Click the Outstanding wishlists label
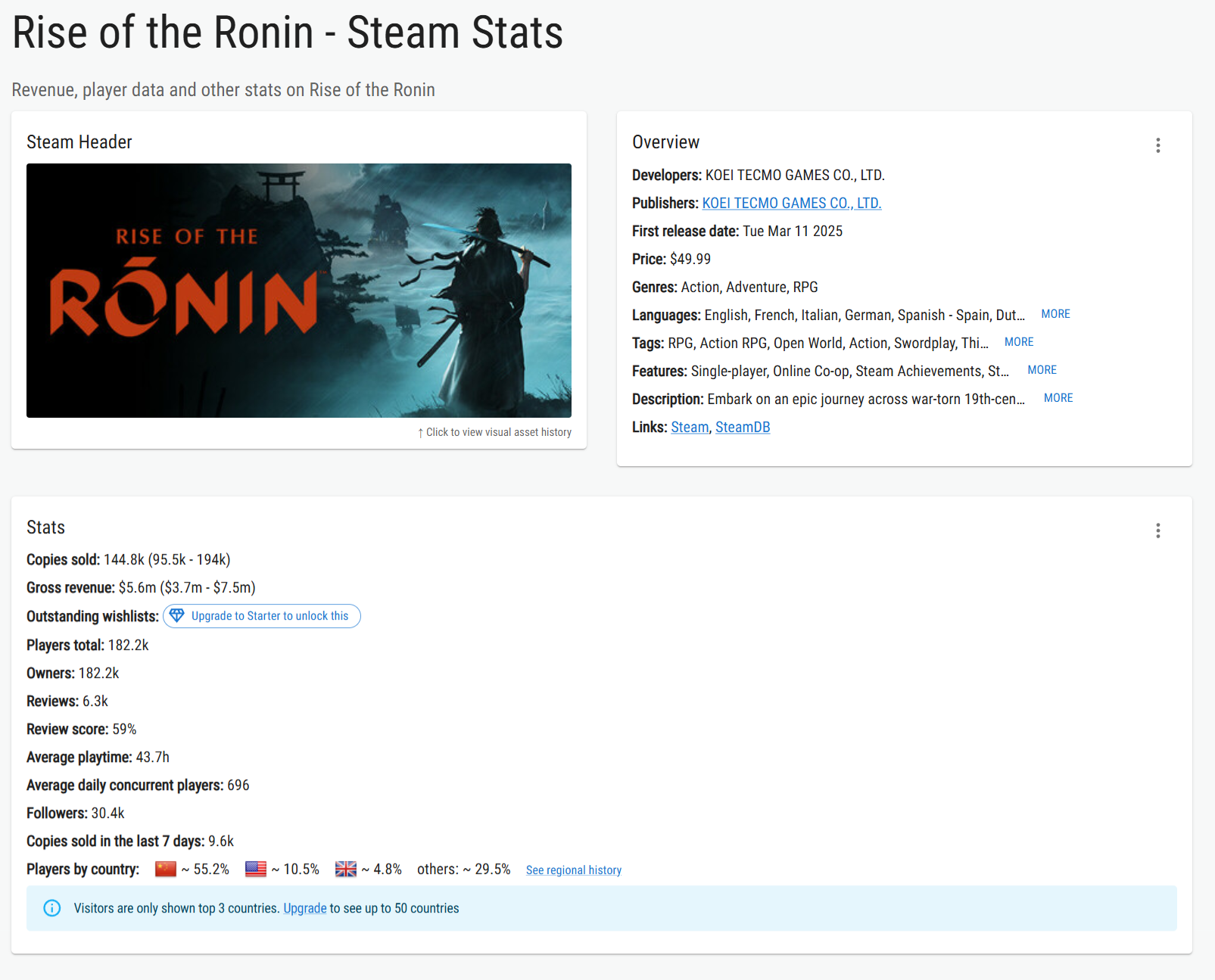 pyautogui.click(x=92, y=616)
